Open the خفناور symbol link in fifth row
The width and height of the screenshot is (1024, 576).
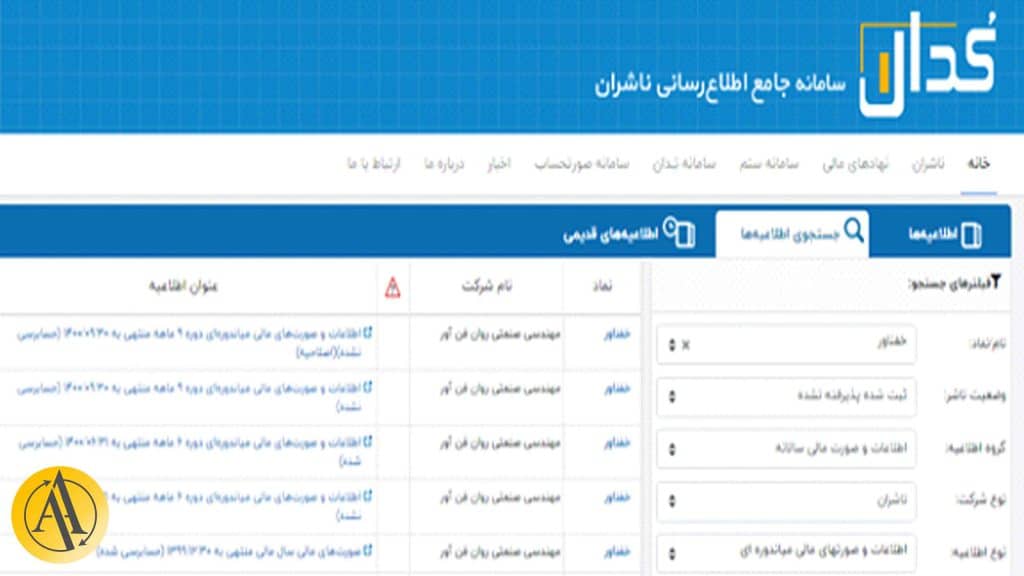coord(617,552)
